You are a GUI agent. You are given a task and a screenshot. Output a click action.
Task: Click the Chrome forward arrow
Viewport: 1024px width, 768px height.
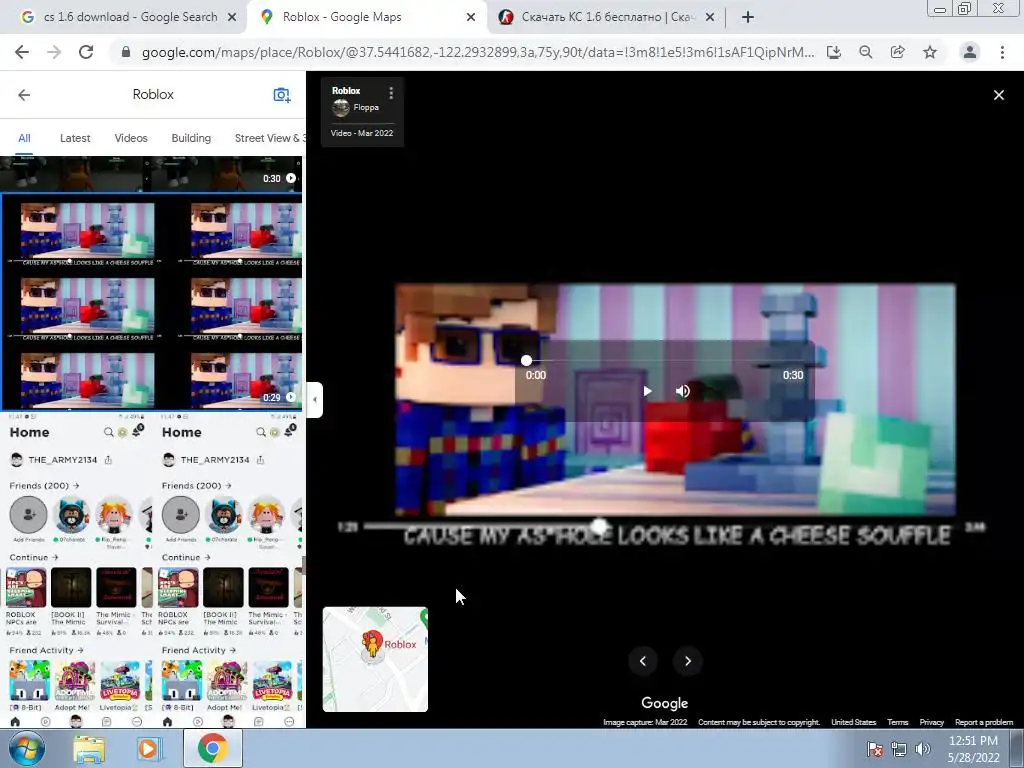click(x=54, y=52)
